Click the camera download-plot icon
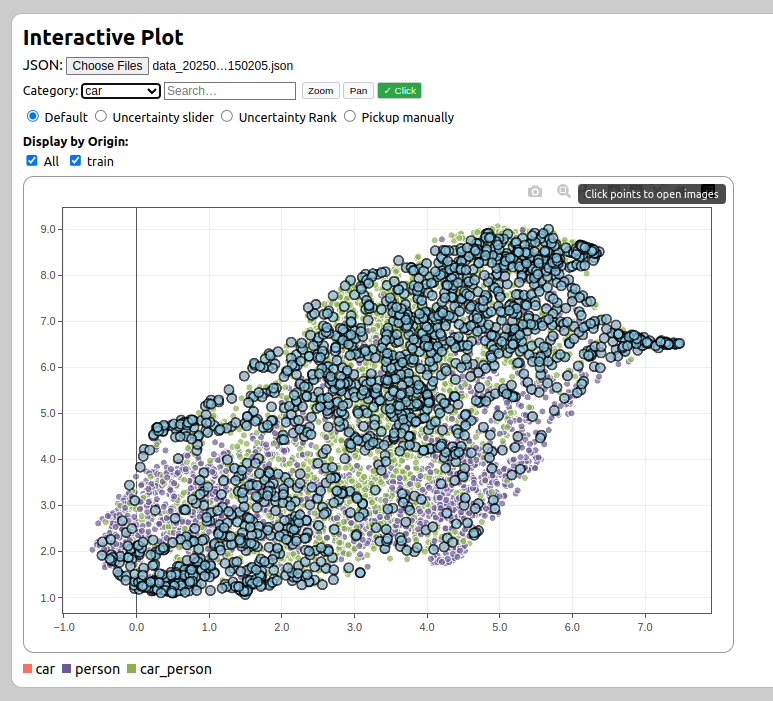773x701 pixels. pos(535,192)
